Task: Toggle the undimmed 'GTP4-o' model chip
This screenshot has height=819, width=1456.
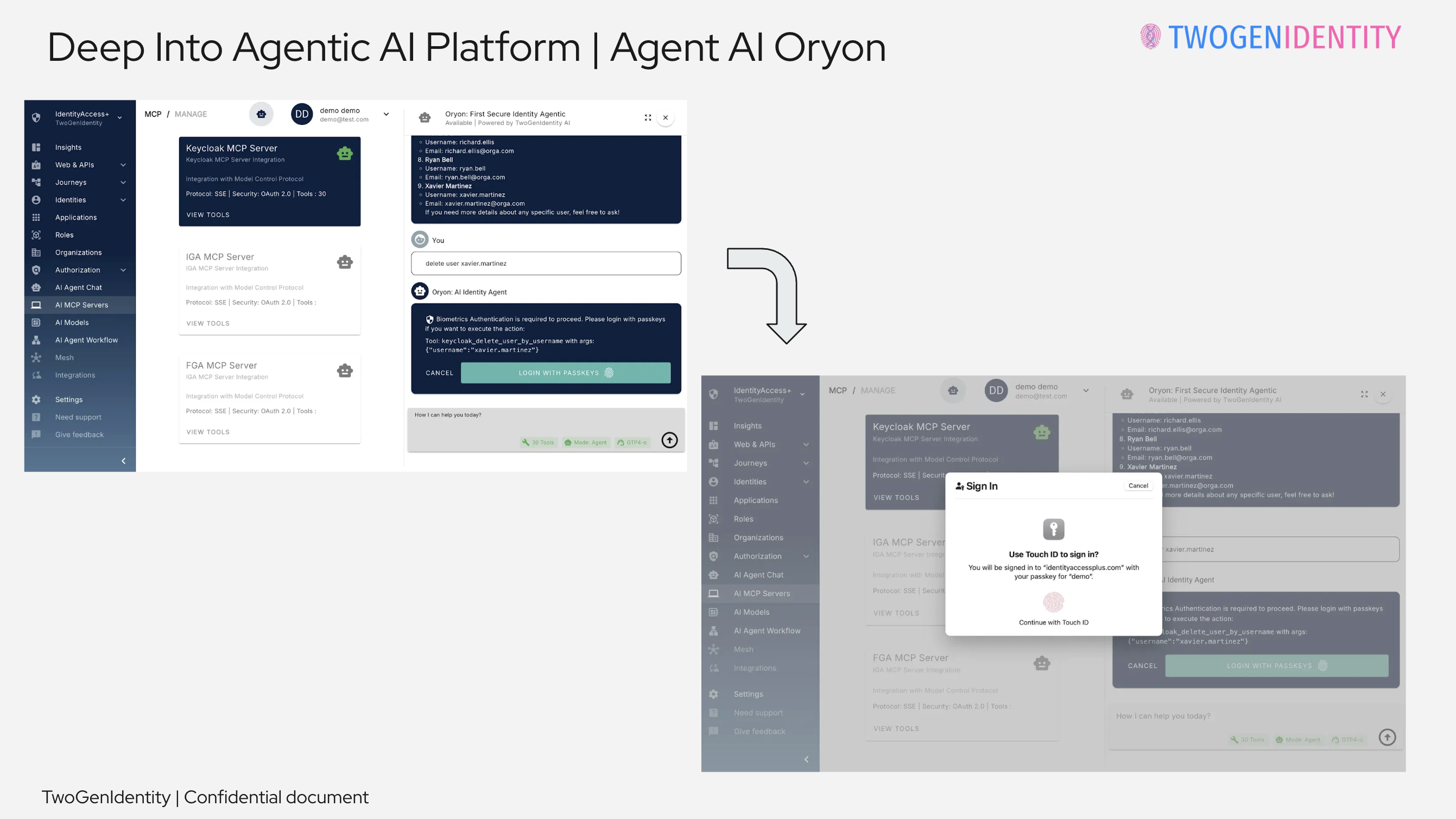Action: pyautogui.click(x=632, y=442)
